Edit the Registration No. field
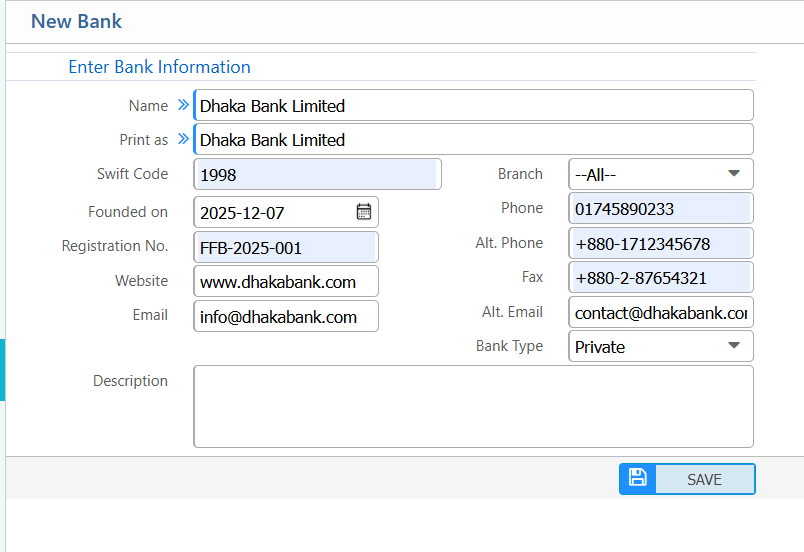The image size is (804, 552). (285, 248)
